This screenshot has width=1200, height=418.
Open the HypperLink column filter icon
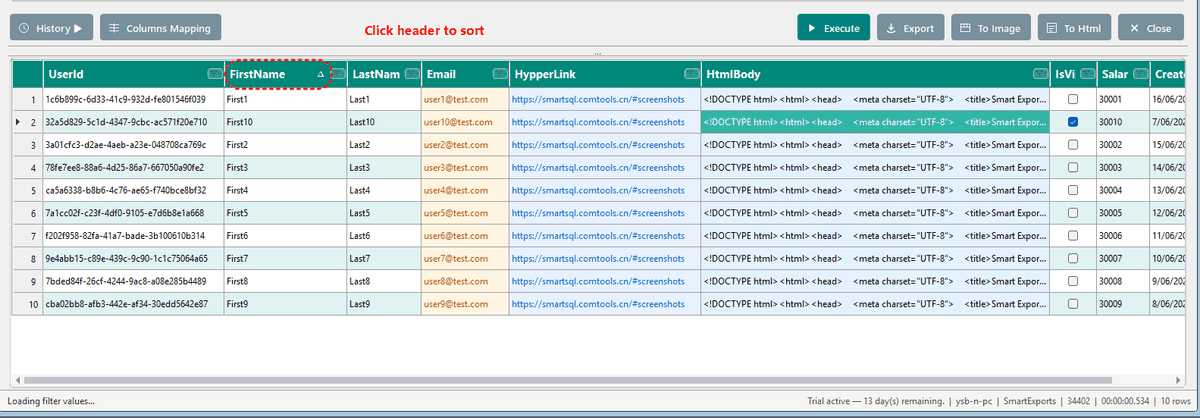pos(691,74)
